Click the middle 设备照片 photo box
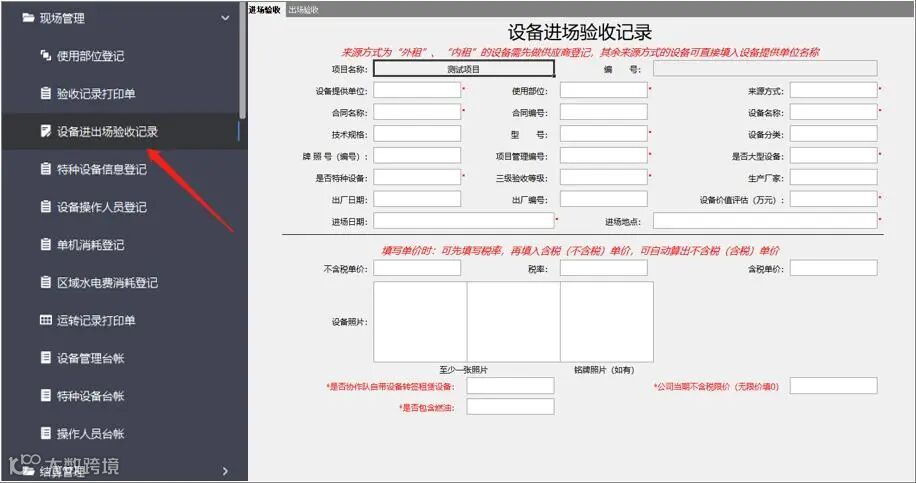Image resolution: width=916 pixels, height=483 pixels. [x=513, y=322]
